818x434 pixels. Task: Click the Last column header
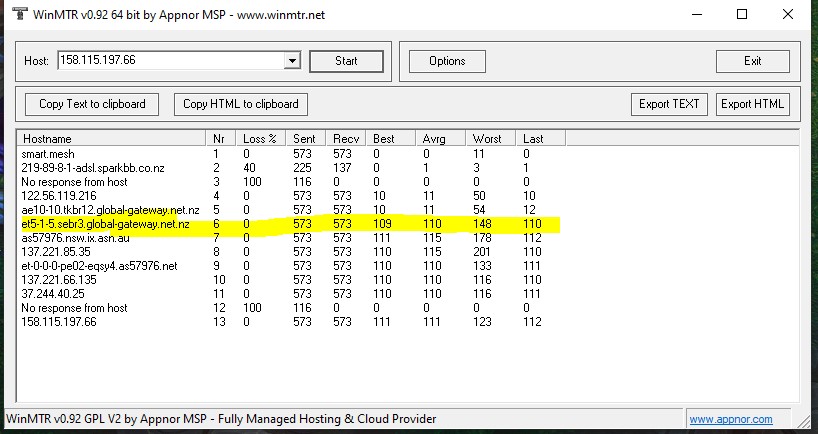[540, 139]
